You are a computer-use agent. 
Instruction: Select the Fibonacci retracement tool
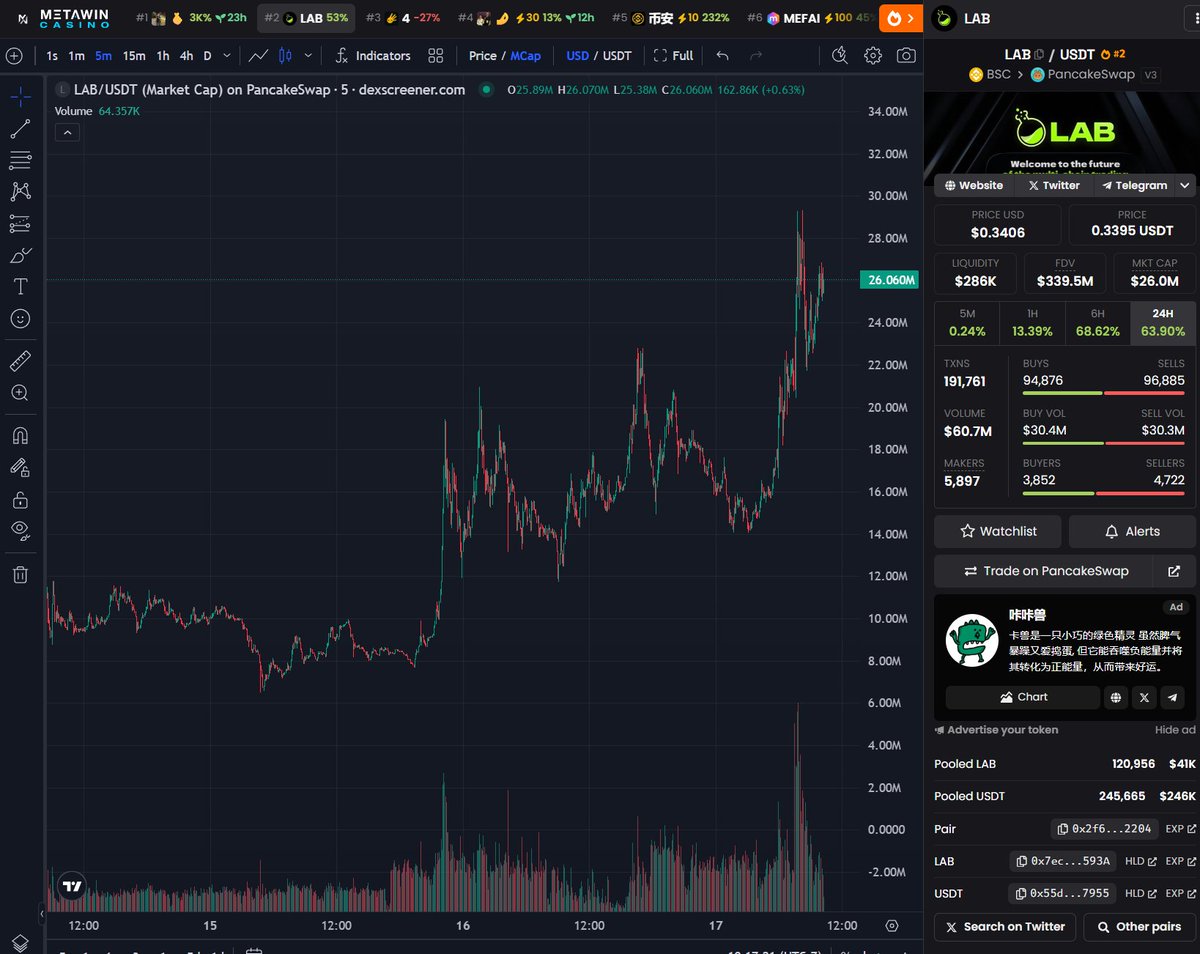(x=20, y=160)
